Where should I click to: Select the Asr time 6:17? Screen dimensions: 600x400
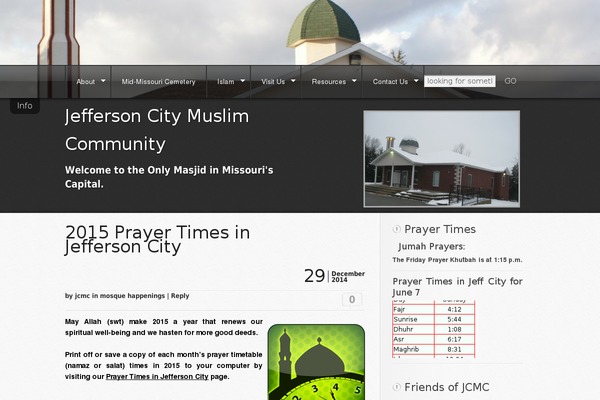pos(455,339)
